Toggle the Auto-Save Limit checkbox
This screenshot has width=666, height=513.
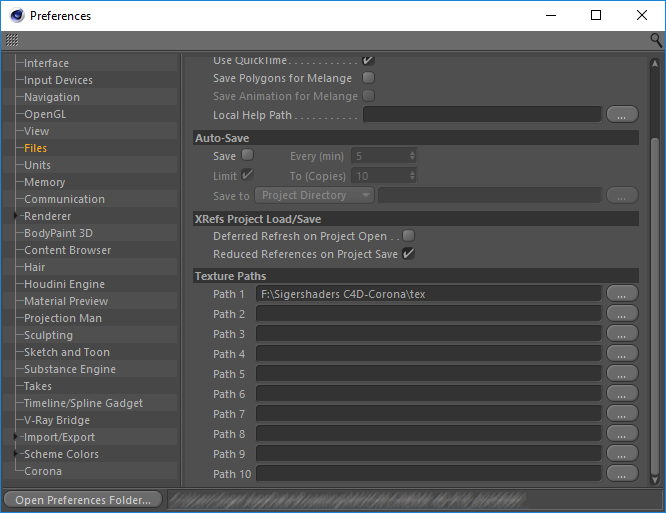[248, 175]
